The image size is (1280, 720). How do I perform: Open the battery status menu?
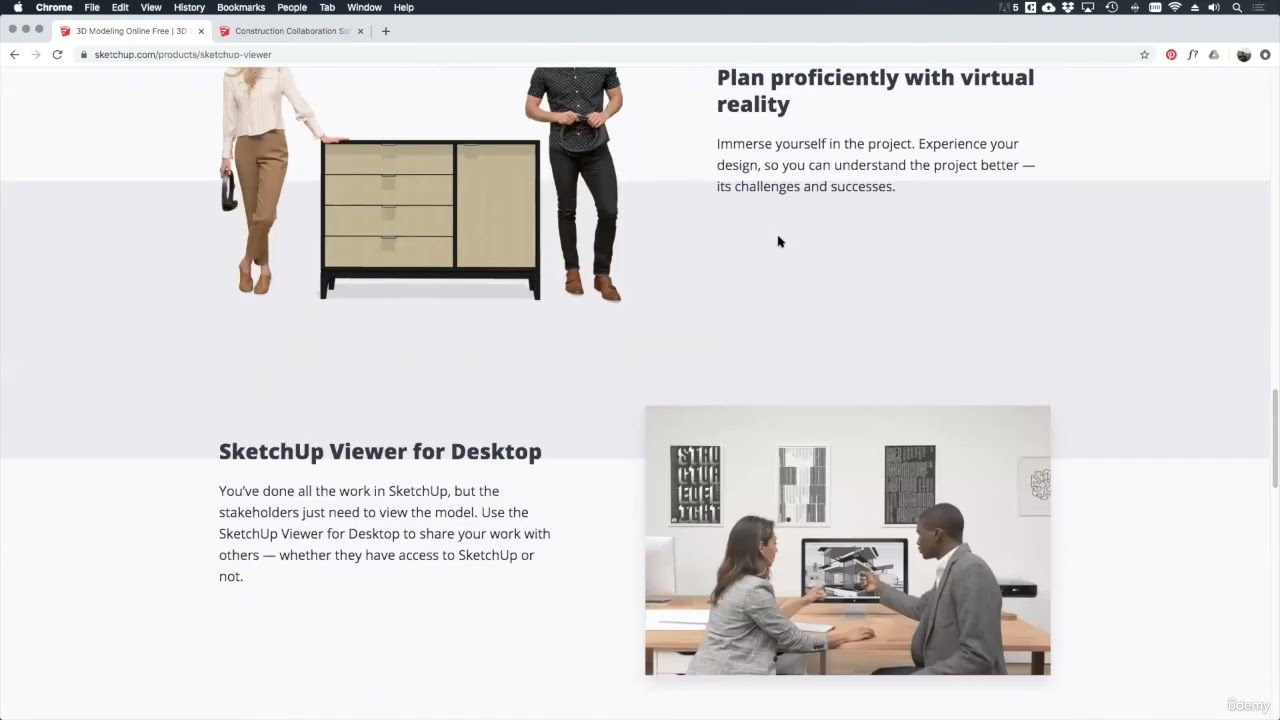coord(1155,7)
